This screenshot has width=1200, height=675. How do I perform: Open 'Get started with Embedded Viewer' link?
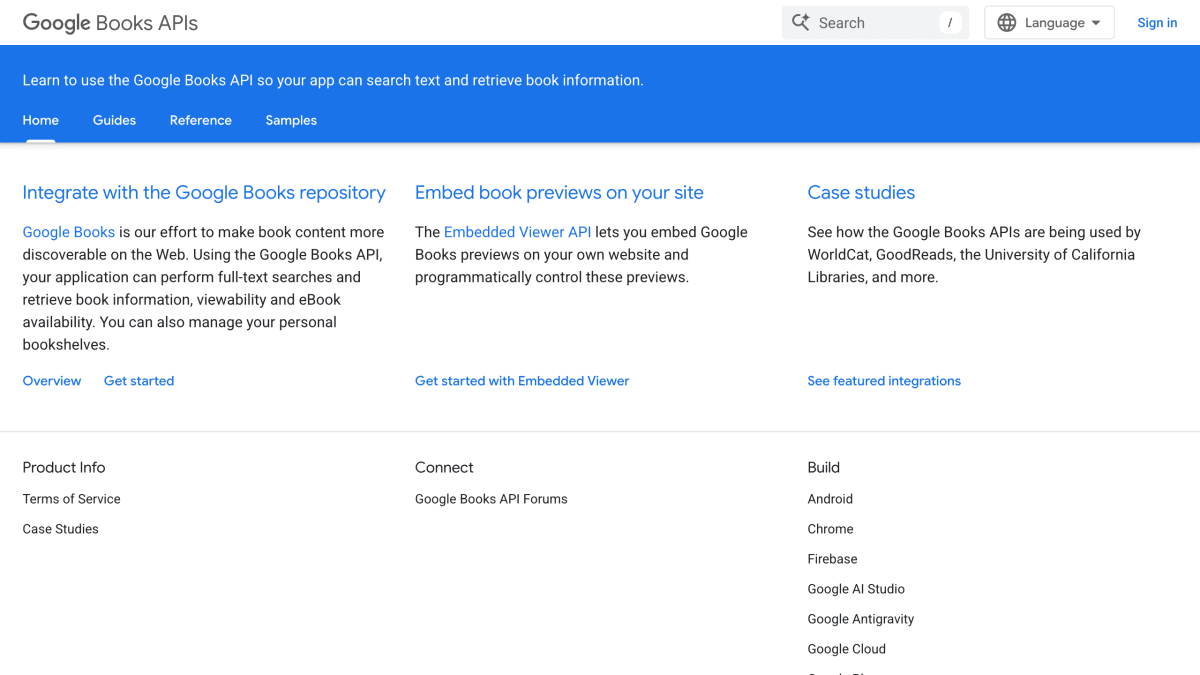pos(522,381)
